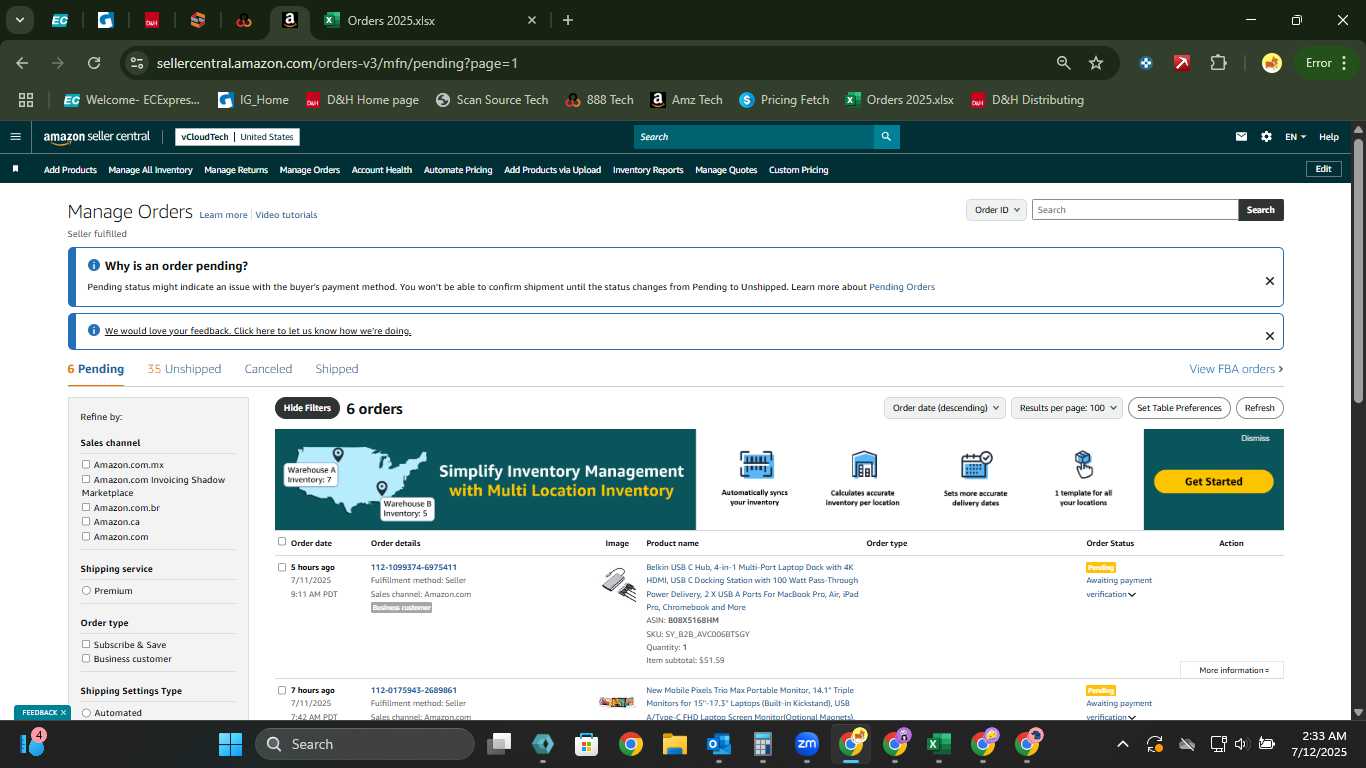Open the browser extensions puzzle icon
This screenshot has height=768, width=1366.
tap(1218, 63)
